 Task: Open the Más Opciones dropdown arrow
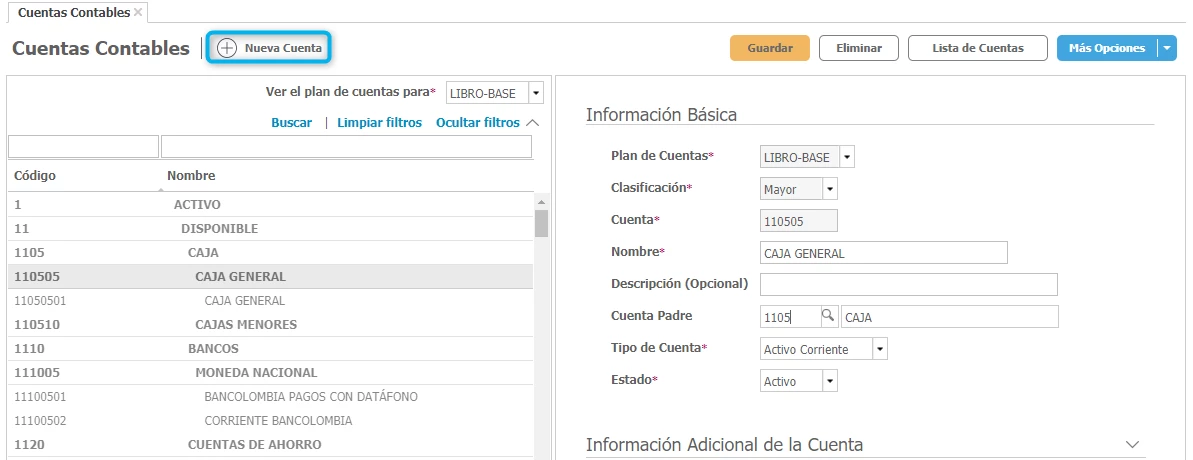1167,48
